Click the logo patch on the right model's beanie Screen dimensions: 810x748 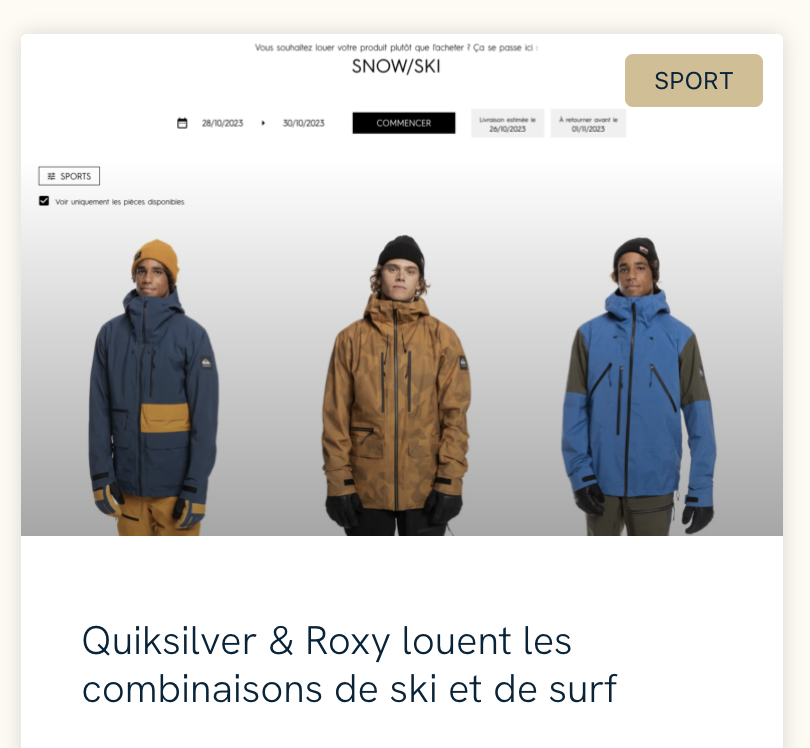coord(644,251)
